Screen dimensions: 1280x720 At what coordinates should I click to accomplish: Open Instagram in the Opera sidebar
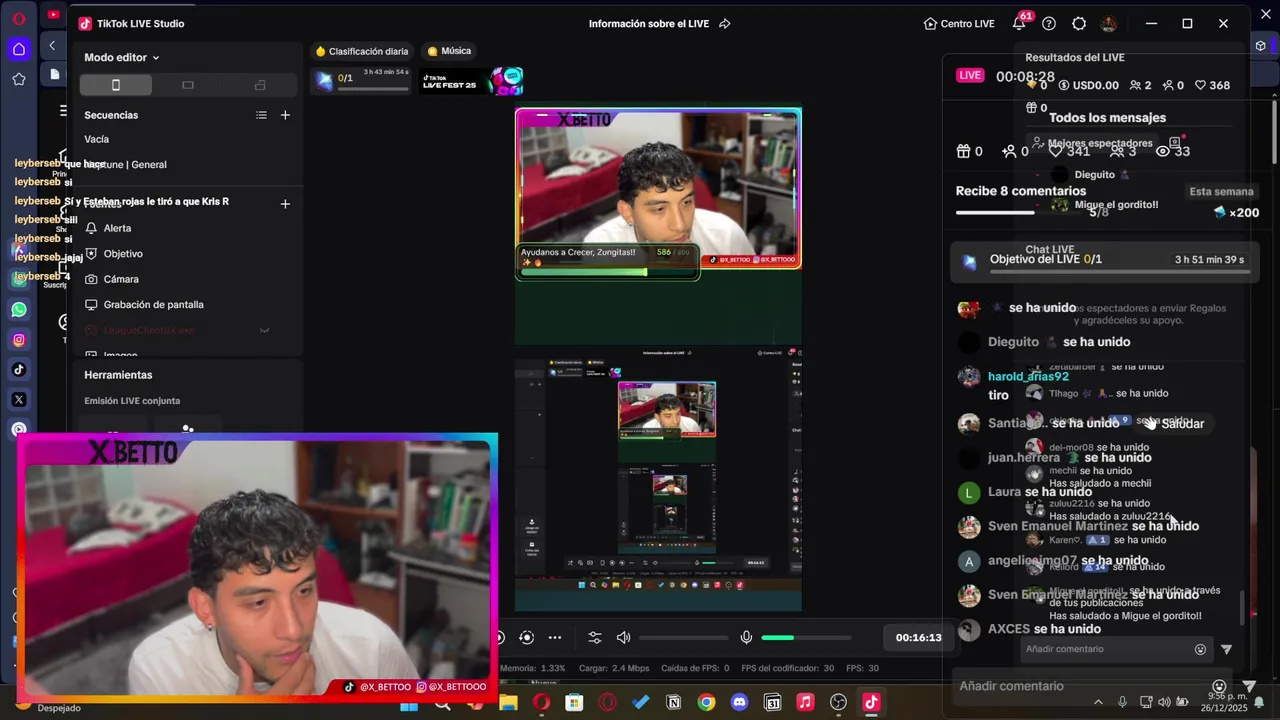(19, 340)
